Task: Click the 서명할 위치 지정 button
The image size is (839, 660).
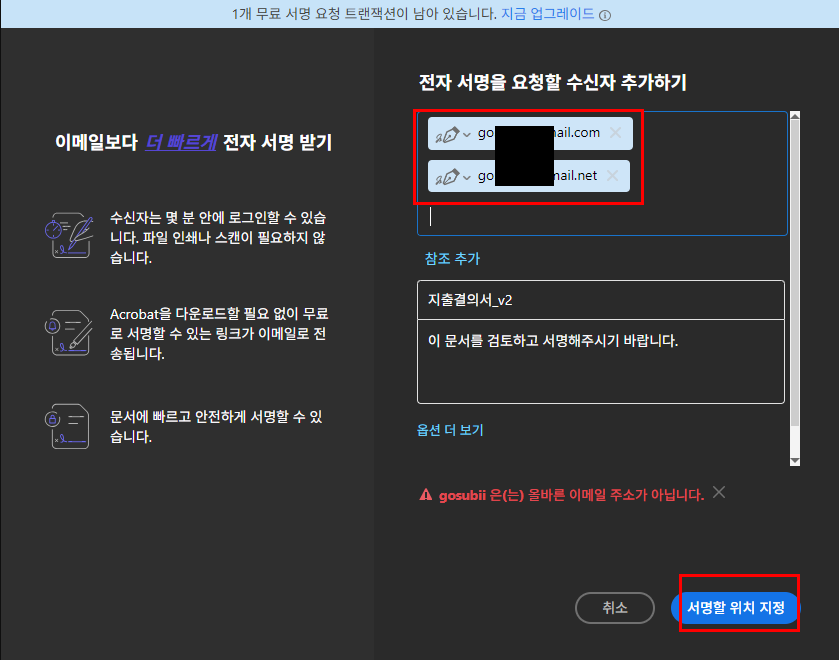Action: coord(735,608)
